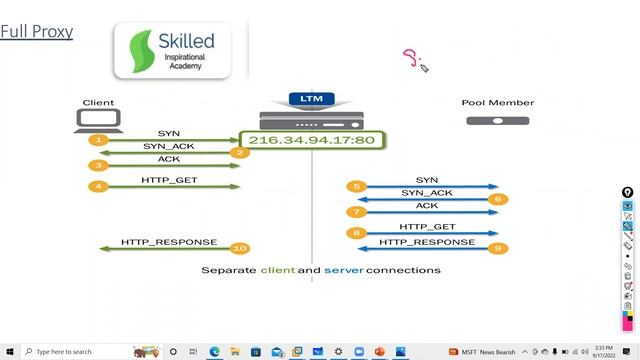
Task: Pick the pink color swatch
Action: [627, 325]
